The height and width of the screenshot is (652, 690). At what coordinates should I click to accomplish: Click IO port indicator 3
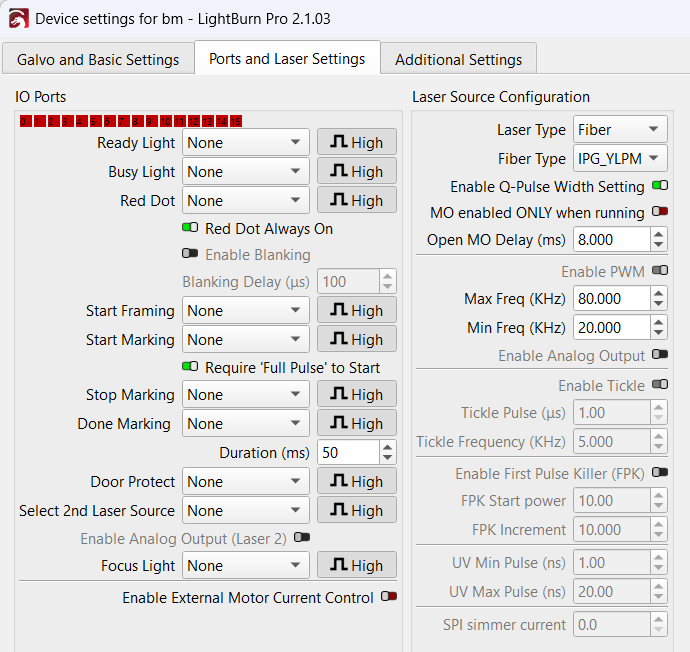(x=68, y=121)
